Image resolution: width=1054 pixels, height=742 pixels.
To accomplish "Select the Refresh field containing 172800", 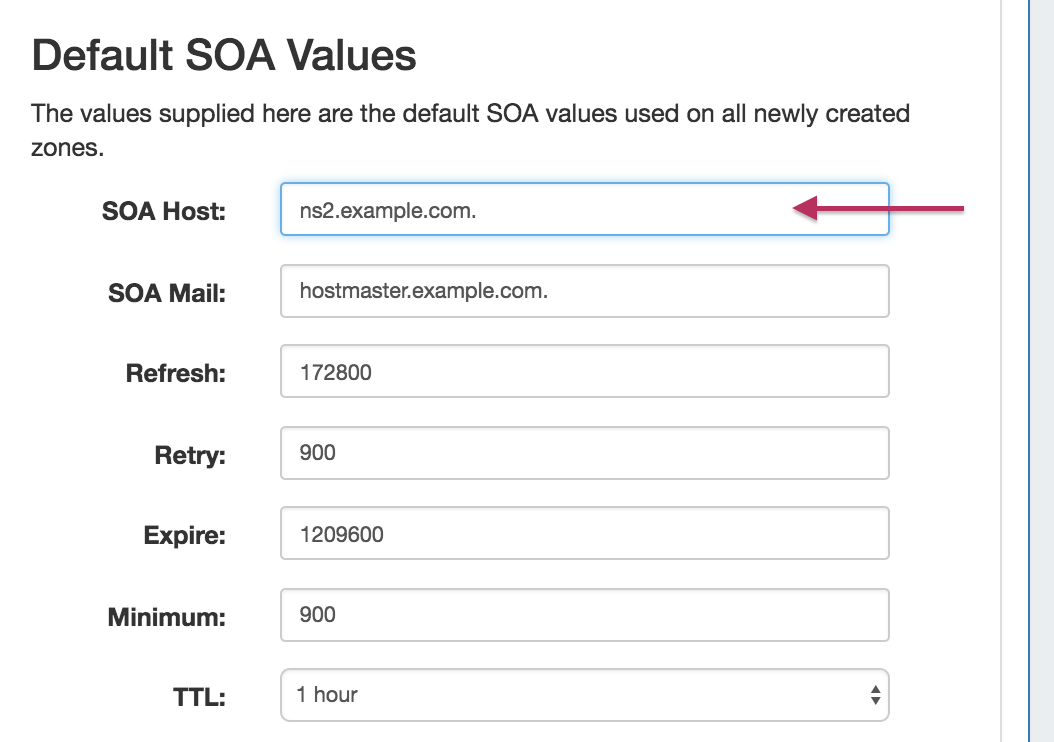I will (585, 371).
